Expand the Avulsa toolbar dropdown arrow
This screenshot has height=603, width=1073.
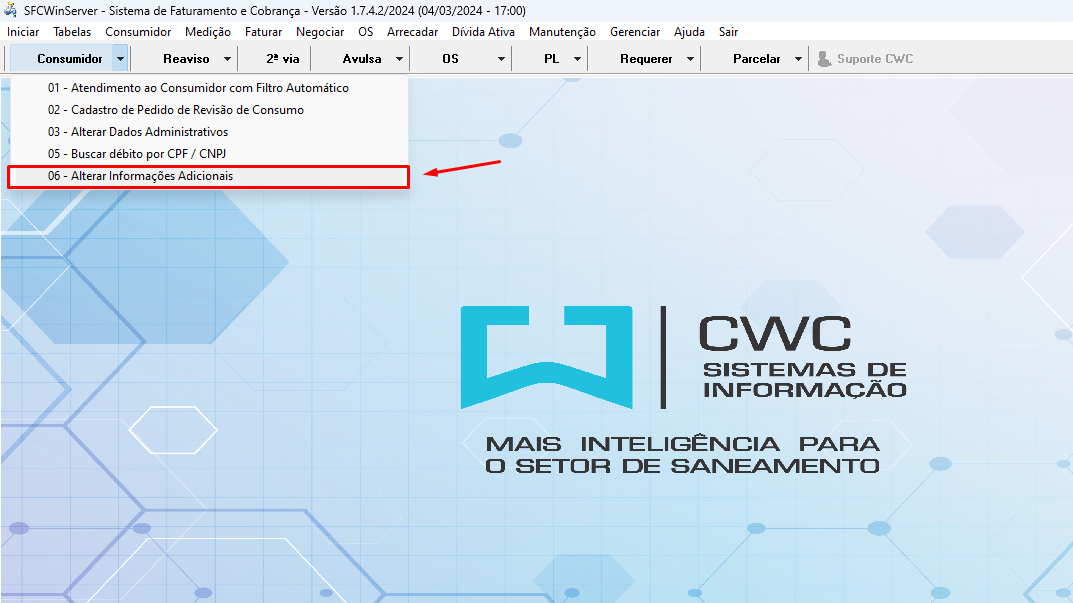click(399, 59)
